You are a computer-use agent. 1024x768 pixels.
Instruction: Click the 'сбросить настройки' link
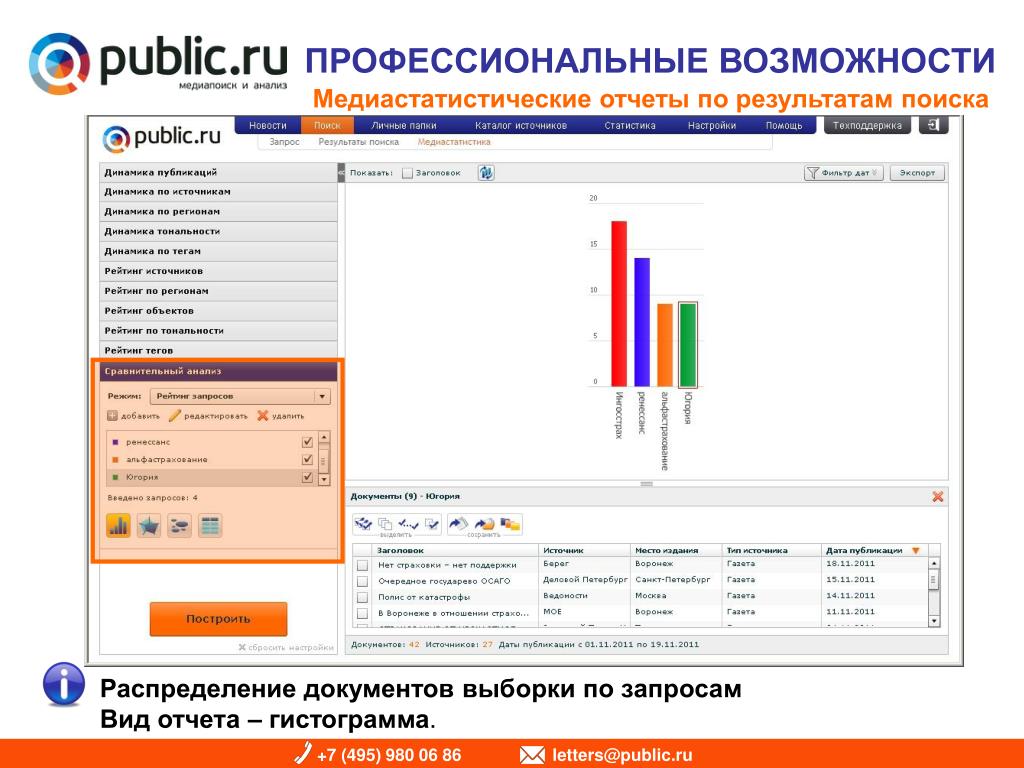coord(286,647)
